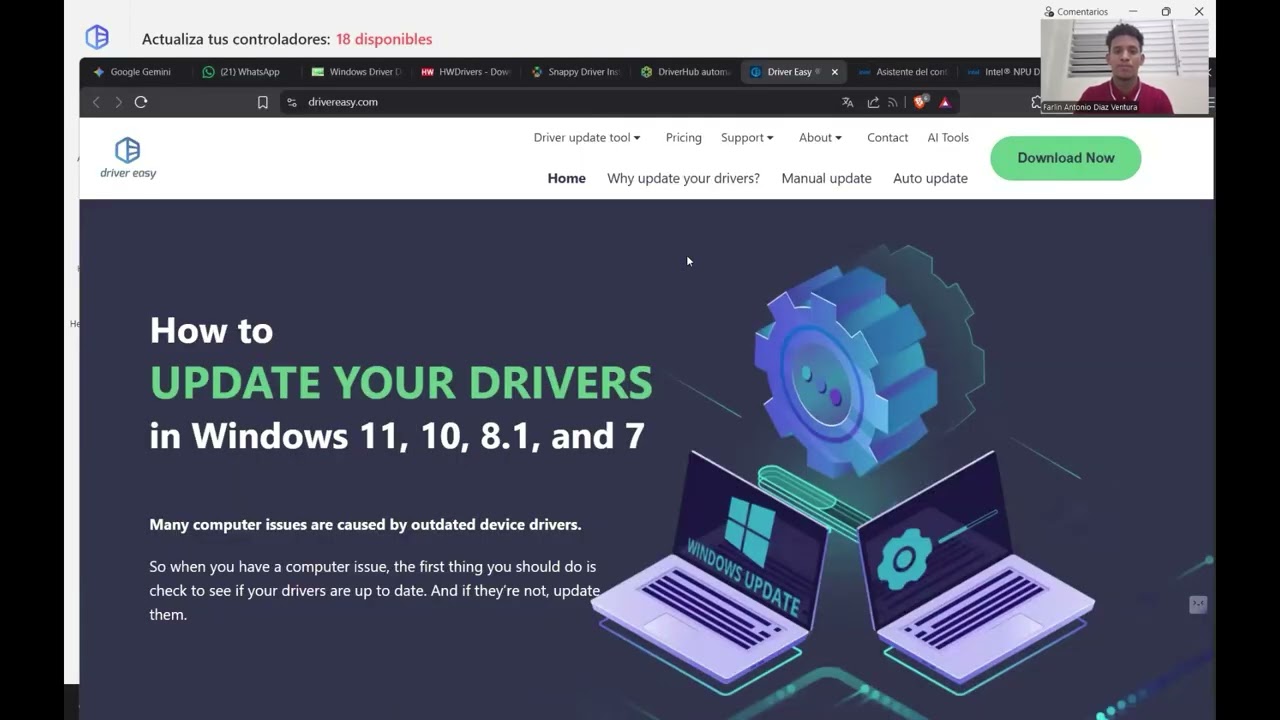The image size is (1280, 720).
Task: Switch to the WhatsApp tab
Action: (241, 72)
